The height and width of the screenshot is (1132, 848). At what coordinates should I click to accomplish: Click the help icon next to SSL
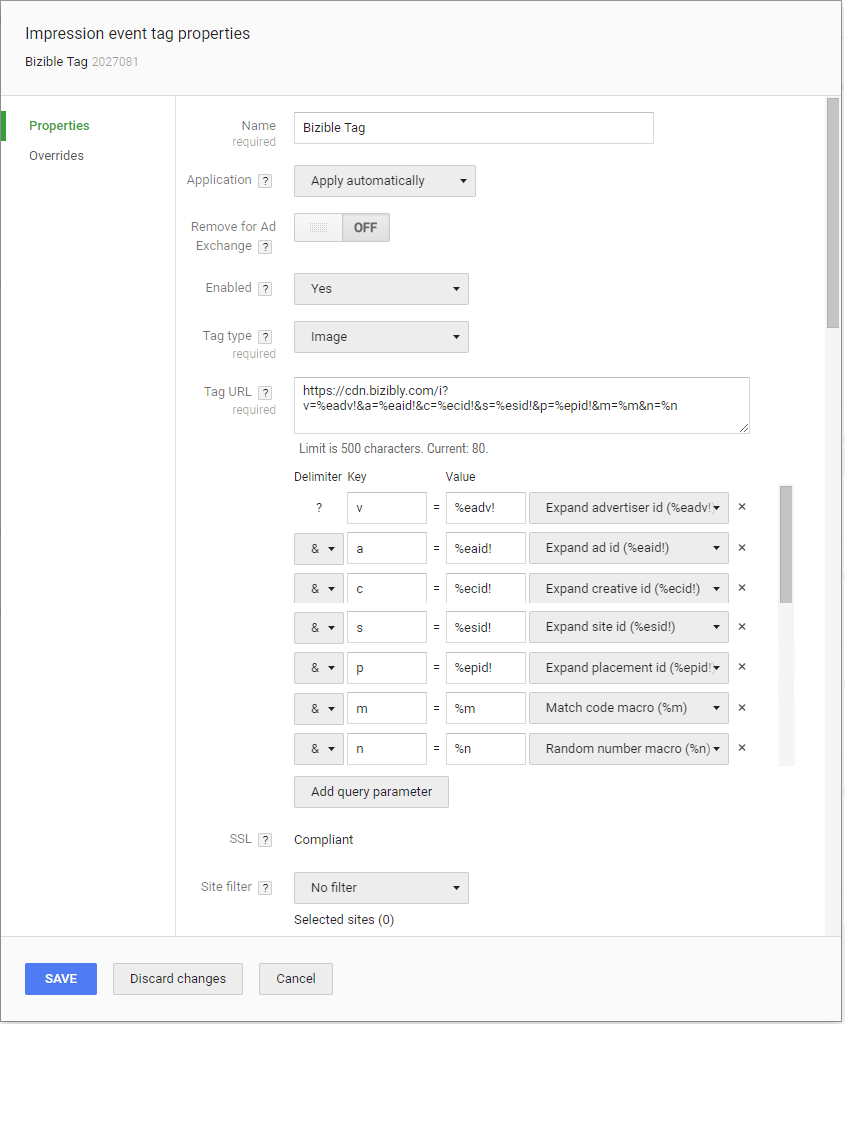[265, 840]
